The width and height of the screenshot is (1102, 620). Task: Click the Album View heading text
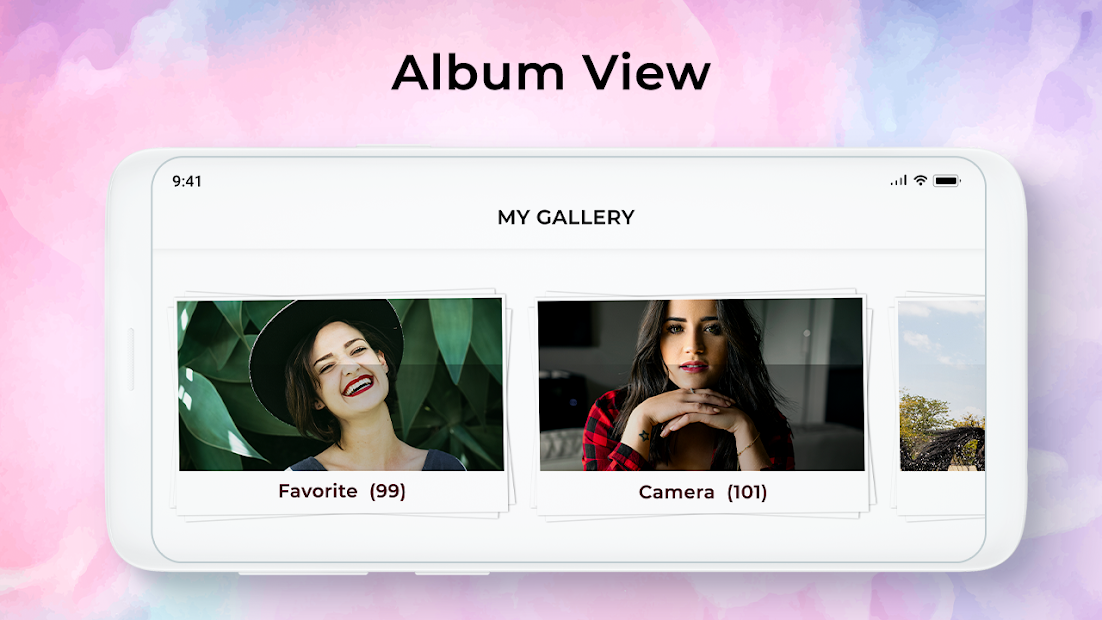click(x=551, y=72)
